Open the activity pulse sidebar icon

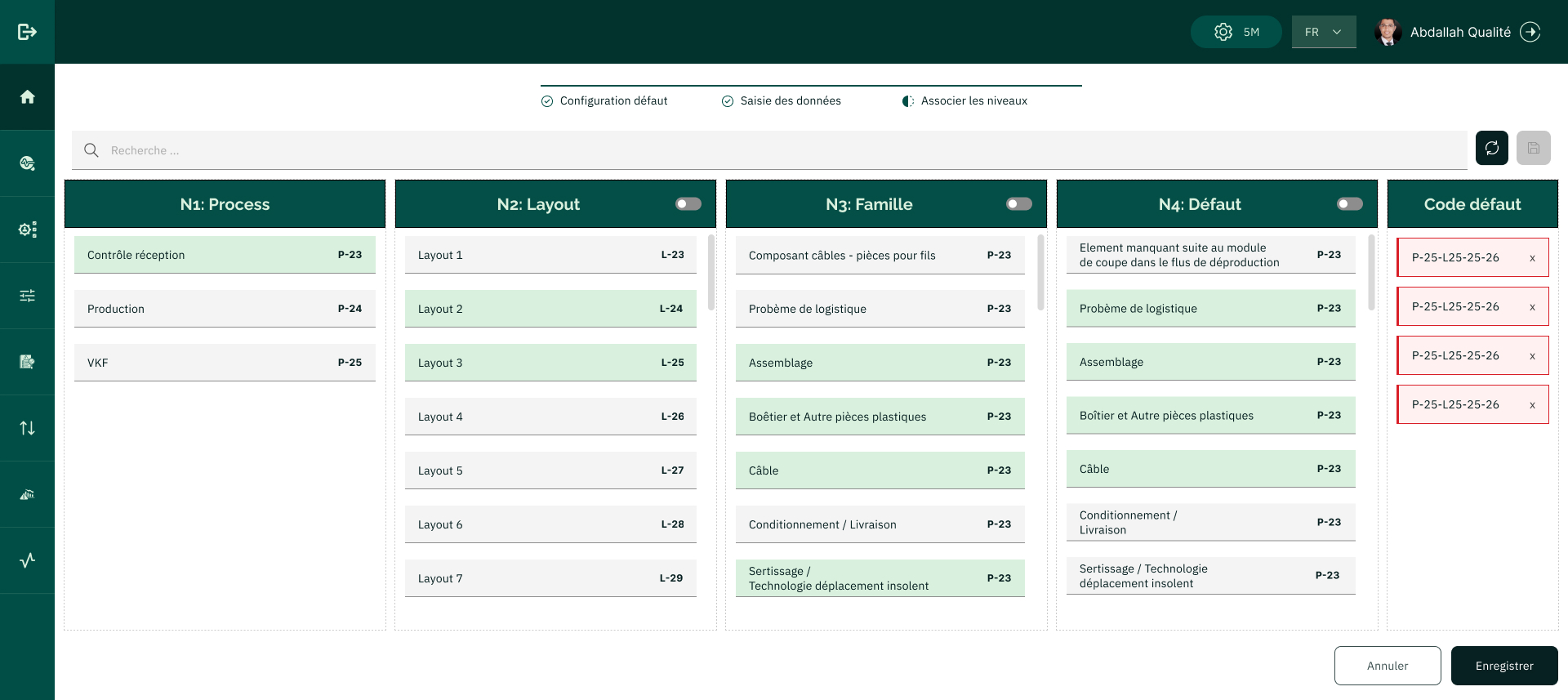(x=27, y=560)
